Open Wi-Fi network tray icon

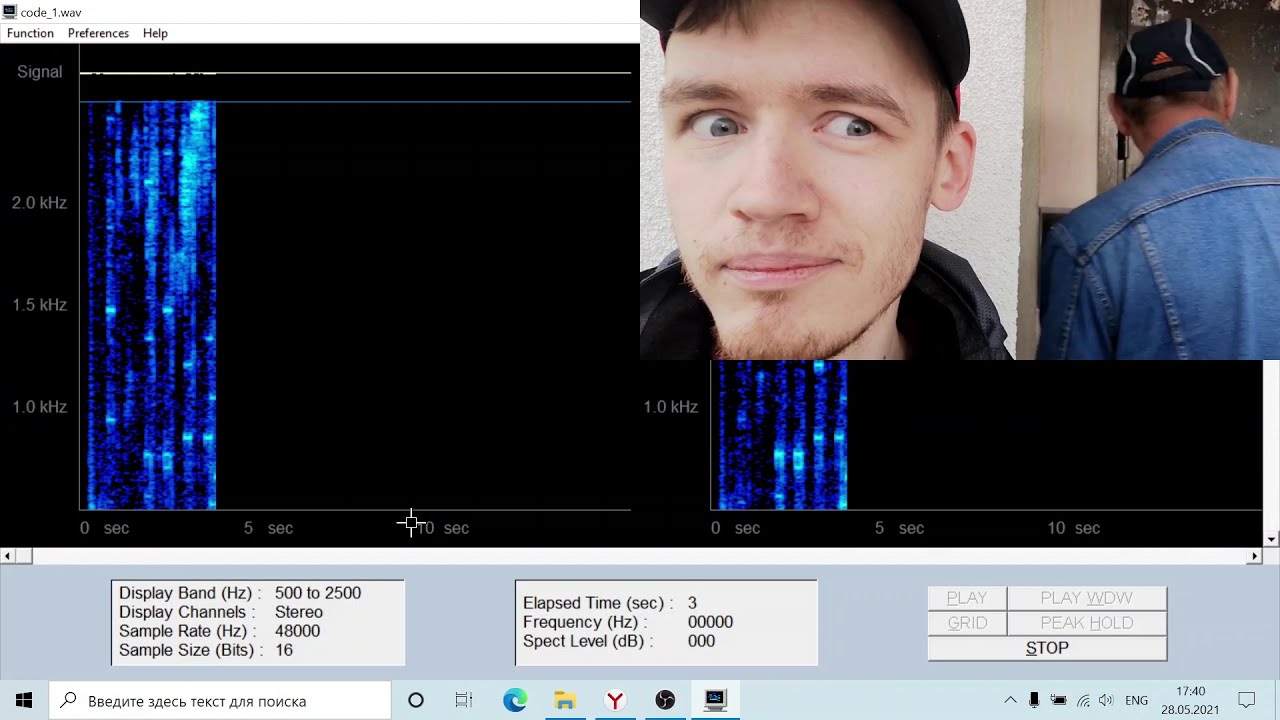[x=1083, y=701]
